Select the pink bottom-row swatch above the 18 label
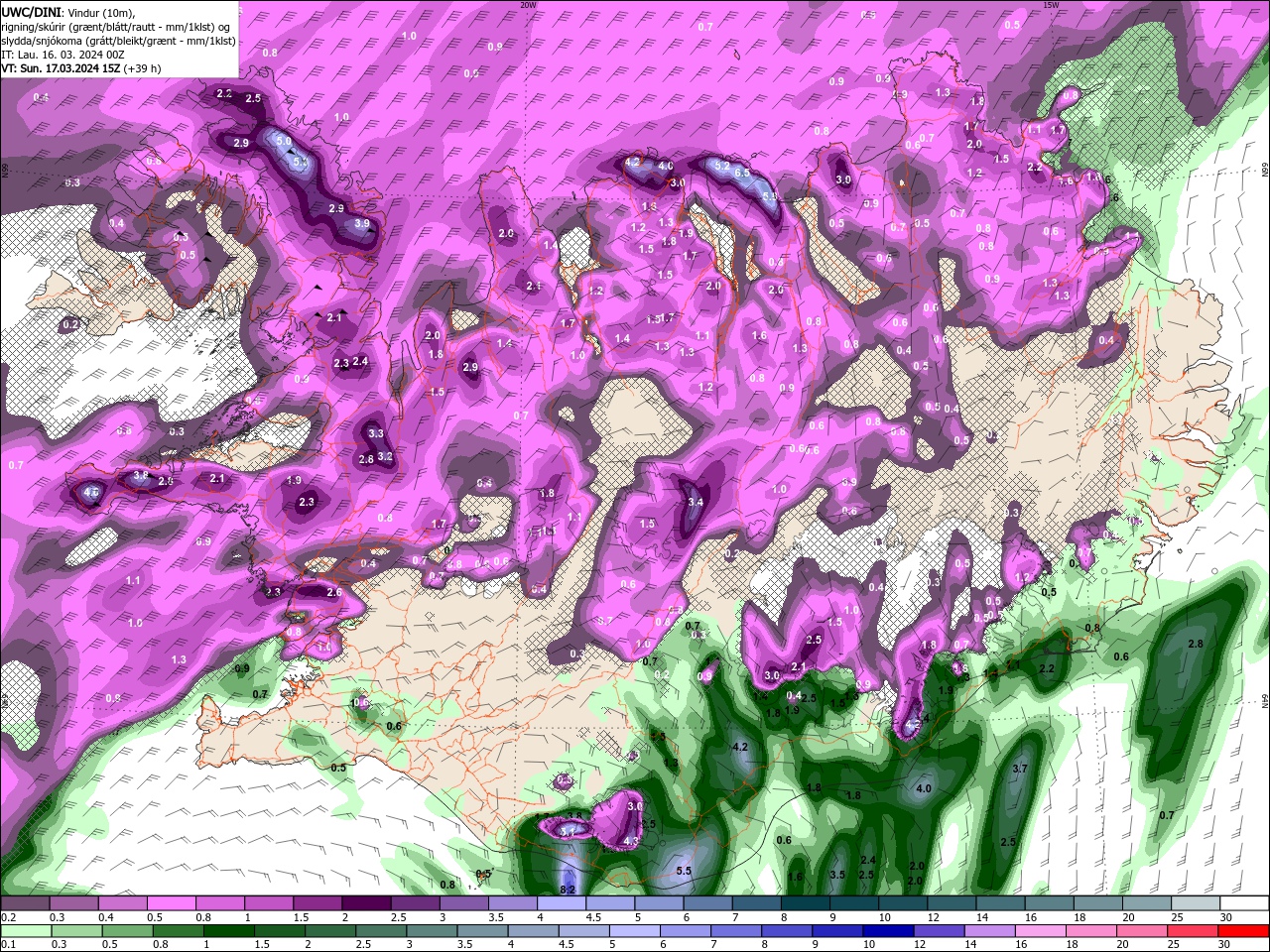This screenshot has width=1270, height=952. point(1091,931)
